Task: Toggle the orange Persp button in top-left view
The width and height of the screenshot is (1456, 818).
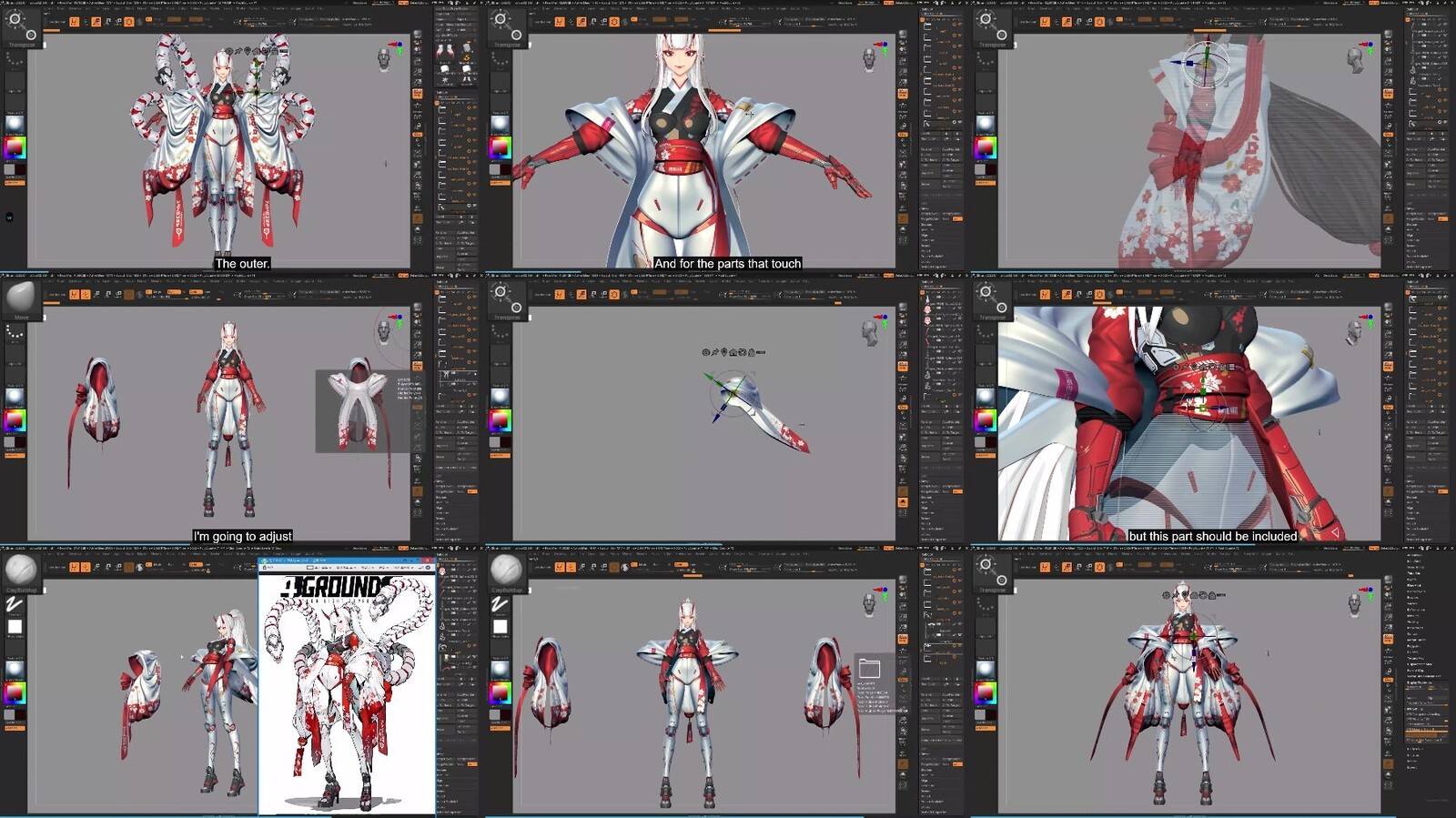Action: click(418, 94)
